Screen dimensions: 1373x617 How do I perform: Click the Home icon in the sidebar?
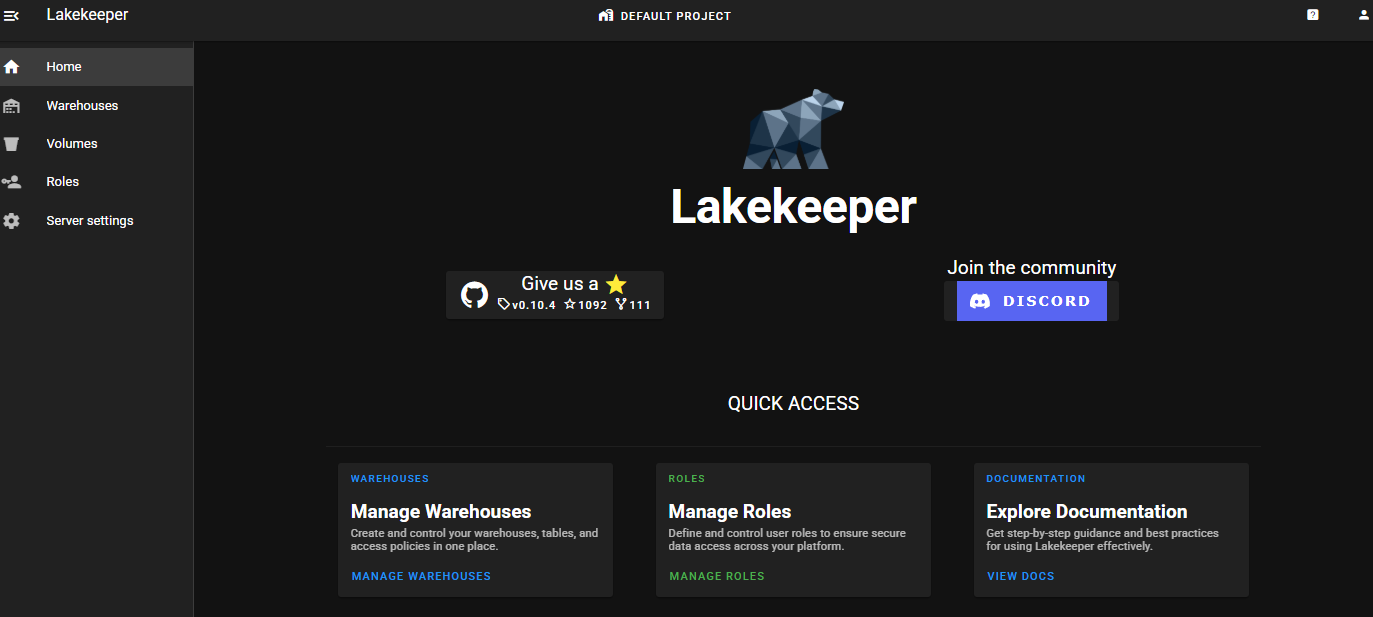click(x=12, y=67)
